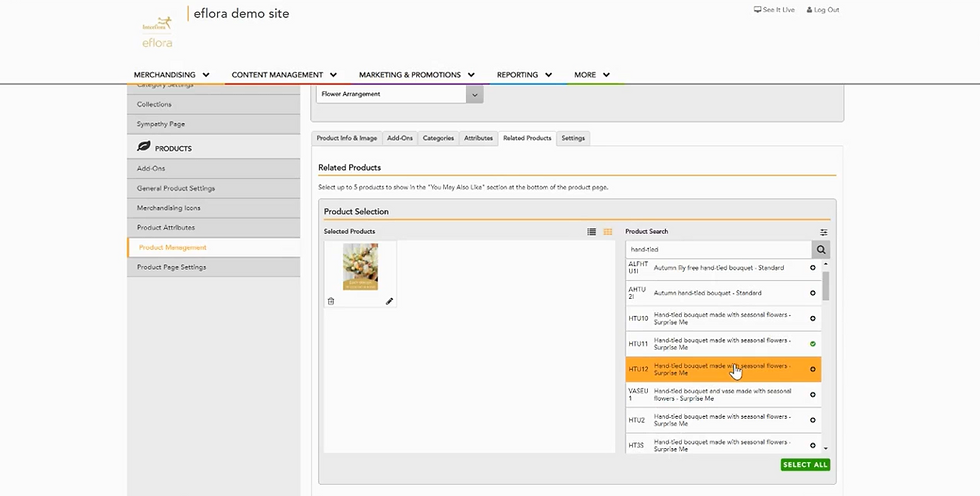
Task: Expand the MORE menu
Action: click(x=592, y=74)
